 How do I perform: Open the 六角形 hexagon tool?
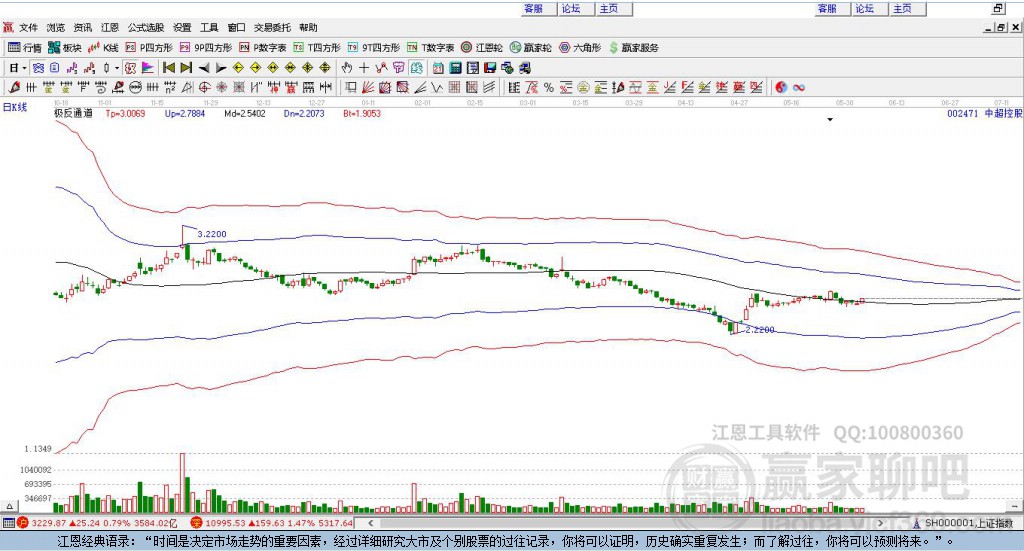pos(580,48)
